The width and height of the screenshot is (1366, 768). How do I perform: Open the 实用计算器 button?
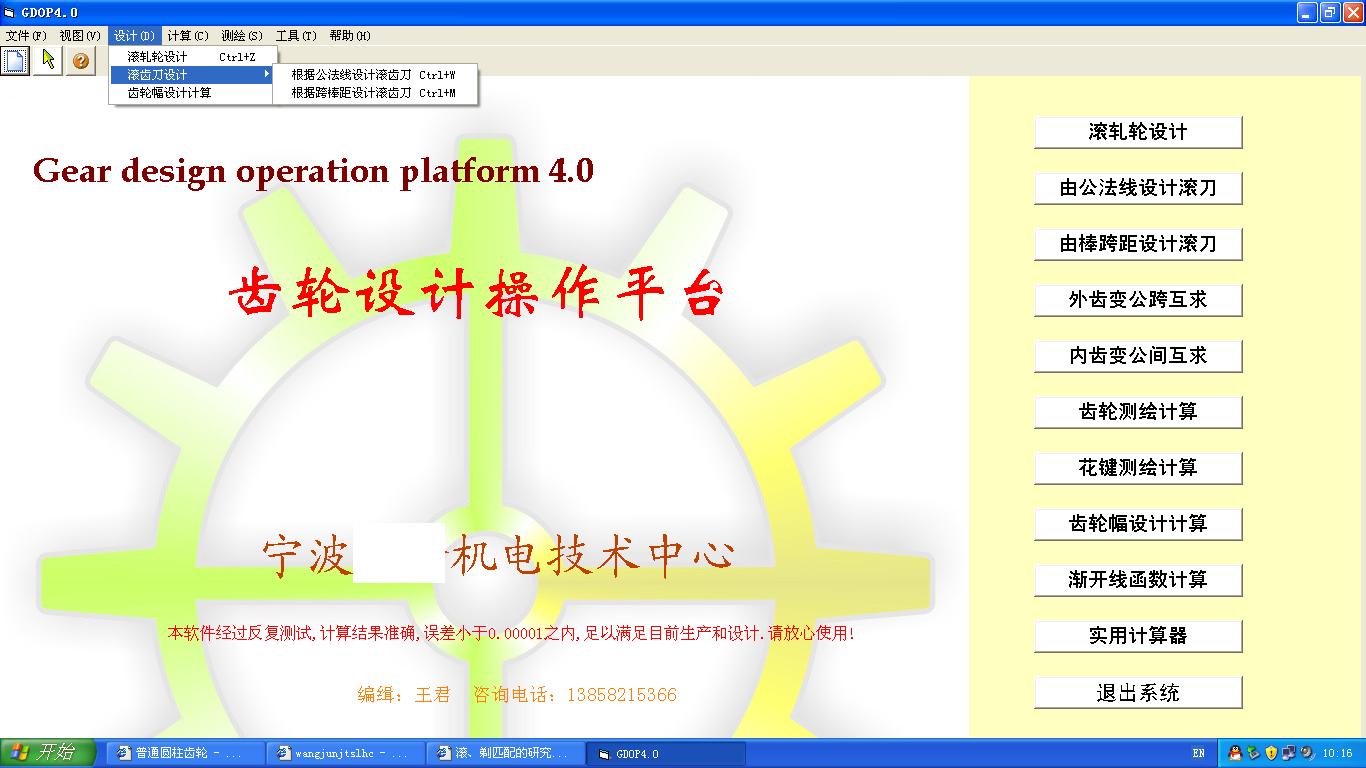1138,636
